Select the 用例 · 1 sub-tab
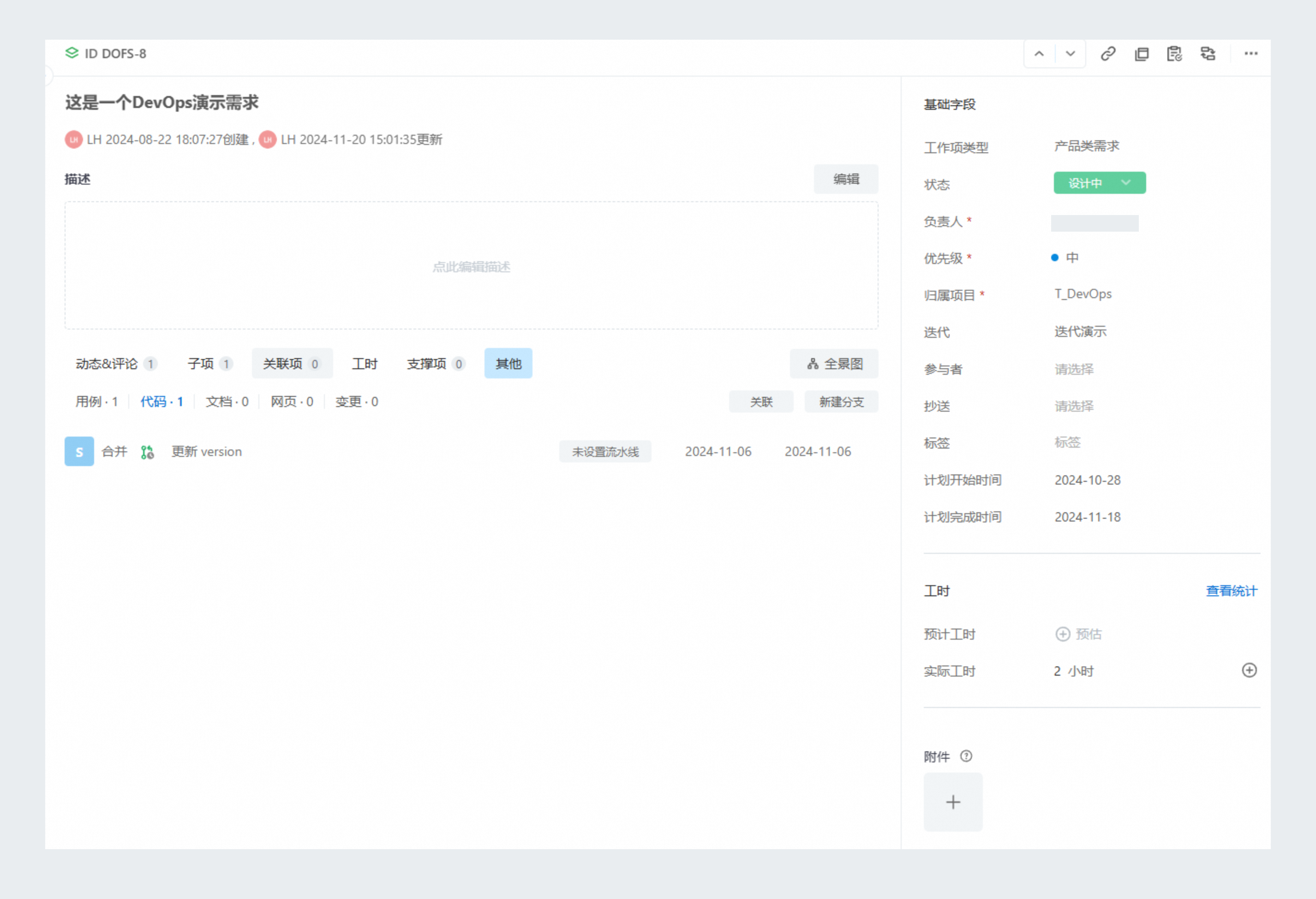1316x899 pixels. [97, 402]
